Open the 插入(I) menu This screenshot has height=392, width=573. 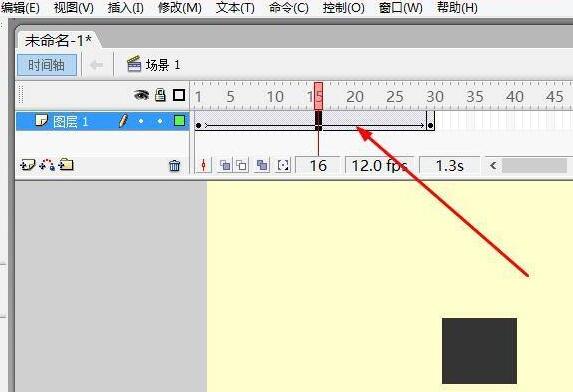coord(125,7)
